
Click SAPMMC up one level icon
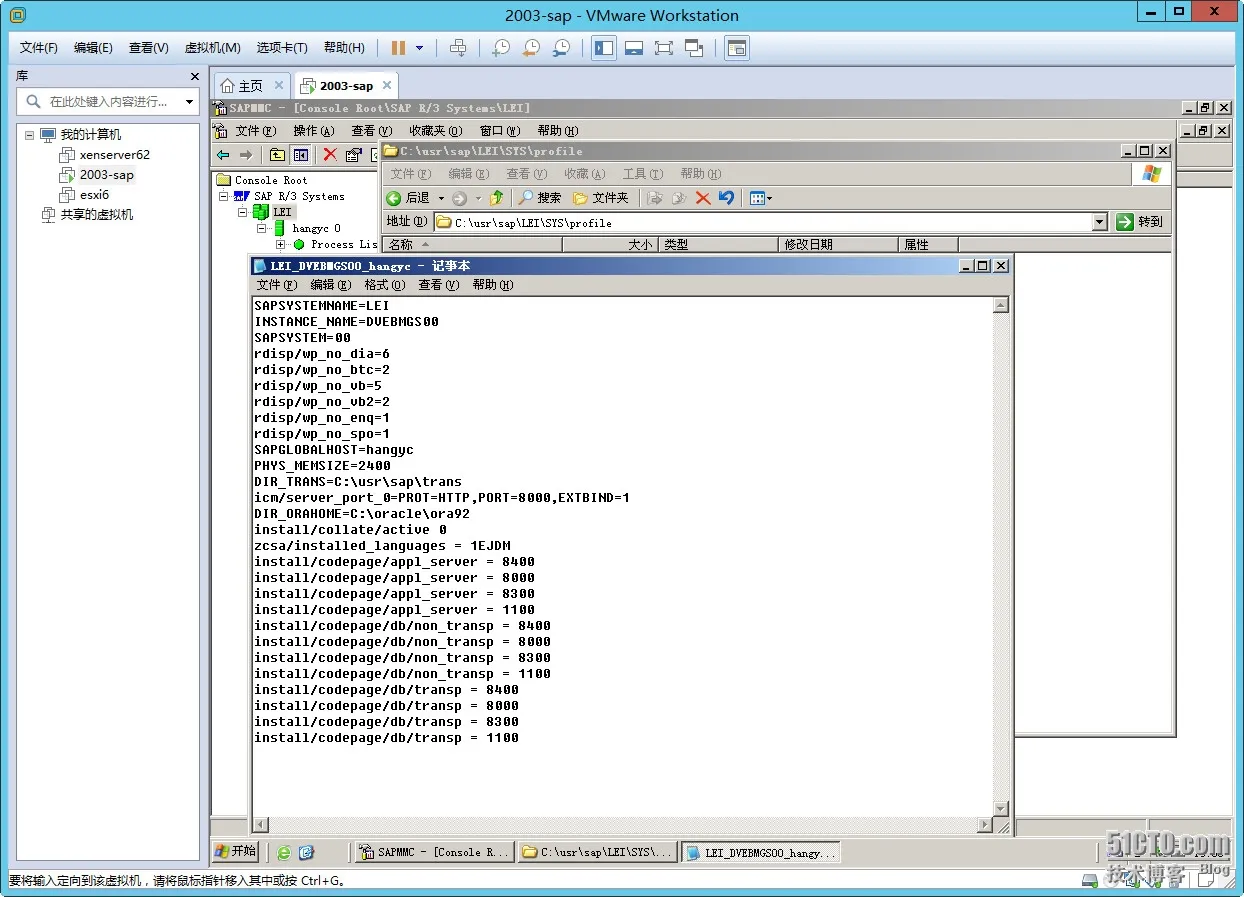[x=277, y=155]
